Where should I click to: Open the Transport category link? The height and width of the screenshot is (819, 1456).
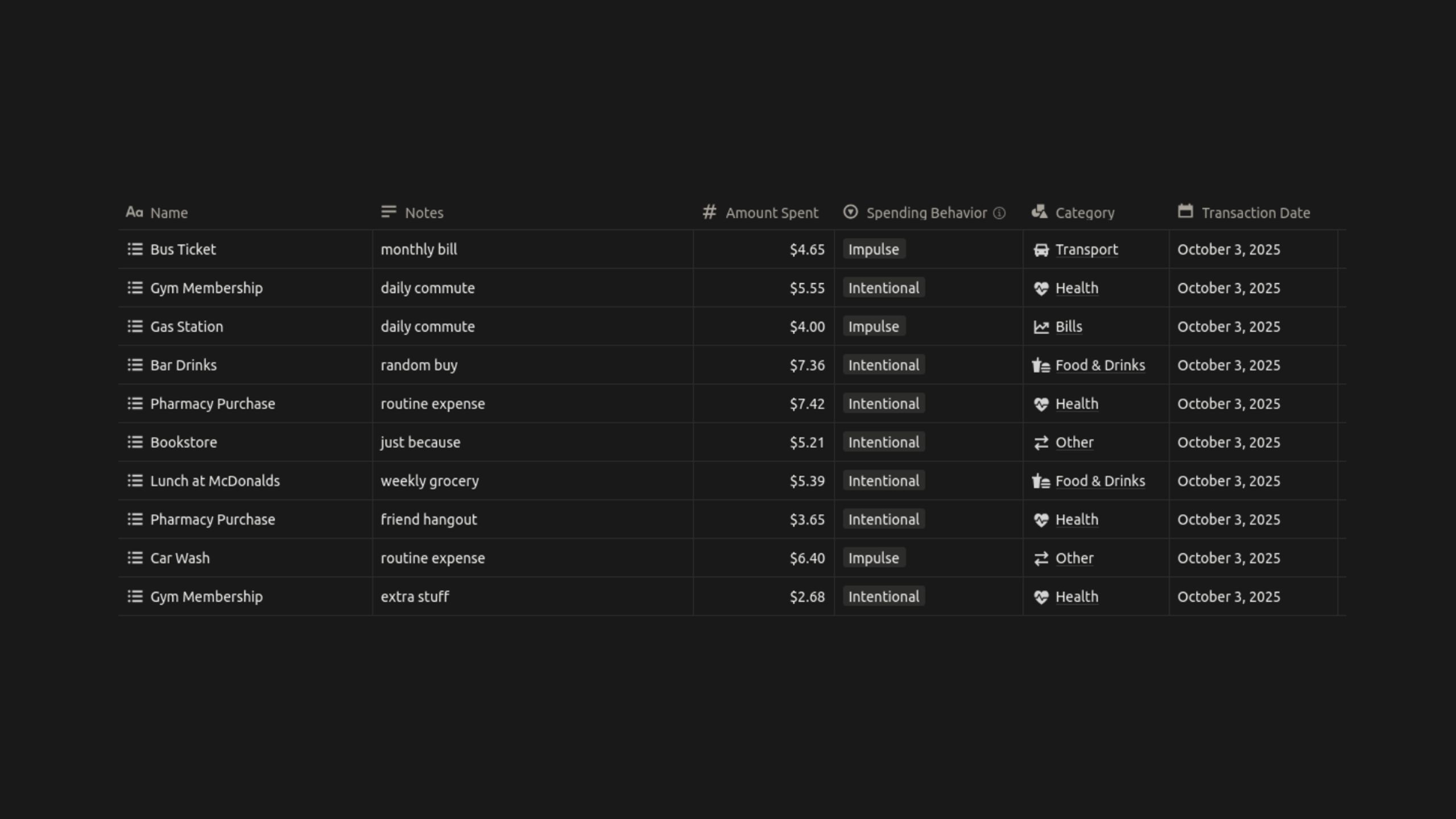[x=1086, y=250]
